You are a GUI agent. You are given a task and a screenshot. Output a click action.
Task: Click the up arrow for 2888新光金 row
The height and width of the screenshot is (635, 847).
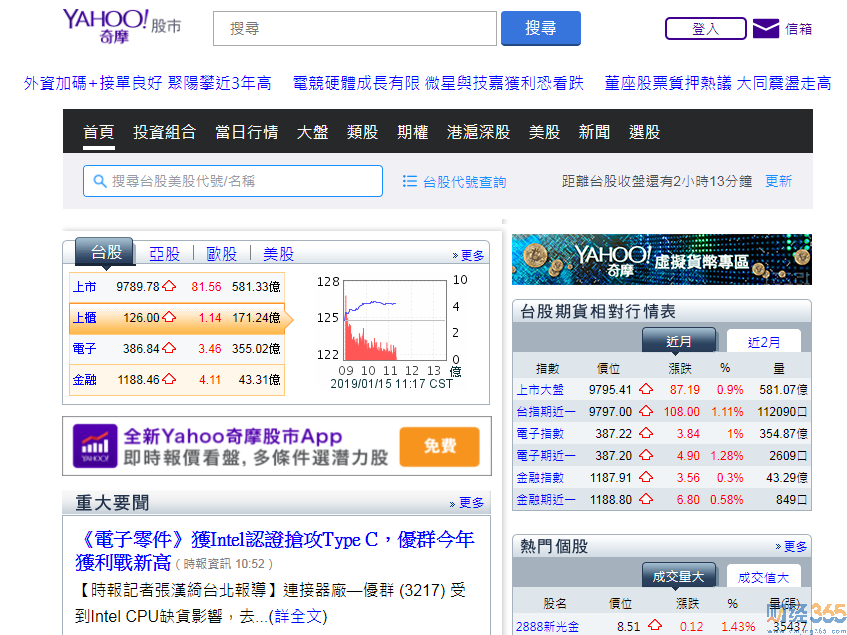click(655, 626)
